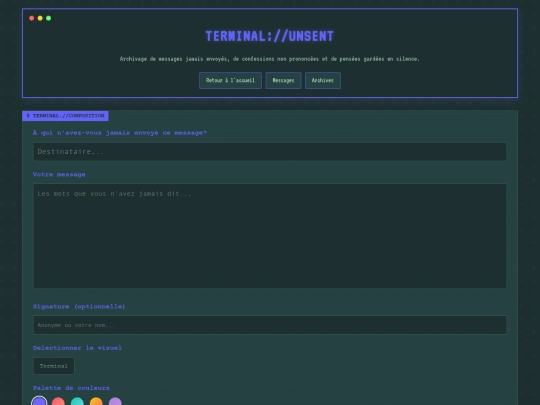Click the TERMINAL://UNSENT title

(x=270, y=36)
